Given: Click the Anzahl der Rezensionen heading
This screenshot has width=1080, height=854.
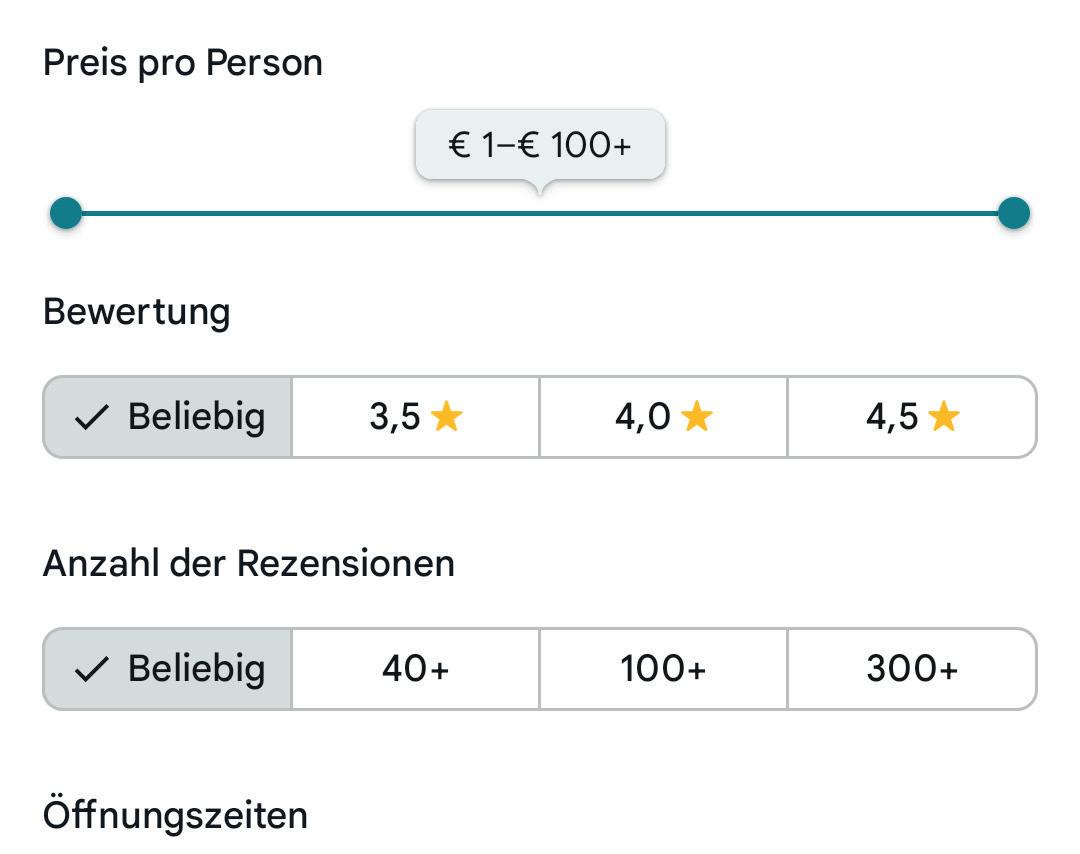Looking at the screenshot, I should pyautogui.click(x=249, y=564).
